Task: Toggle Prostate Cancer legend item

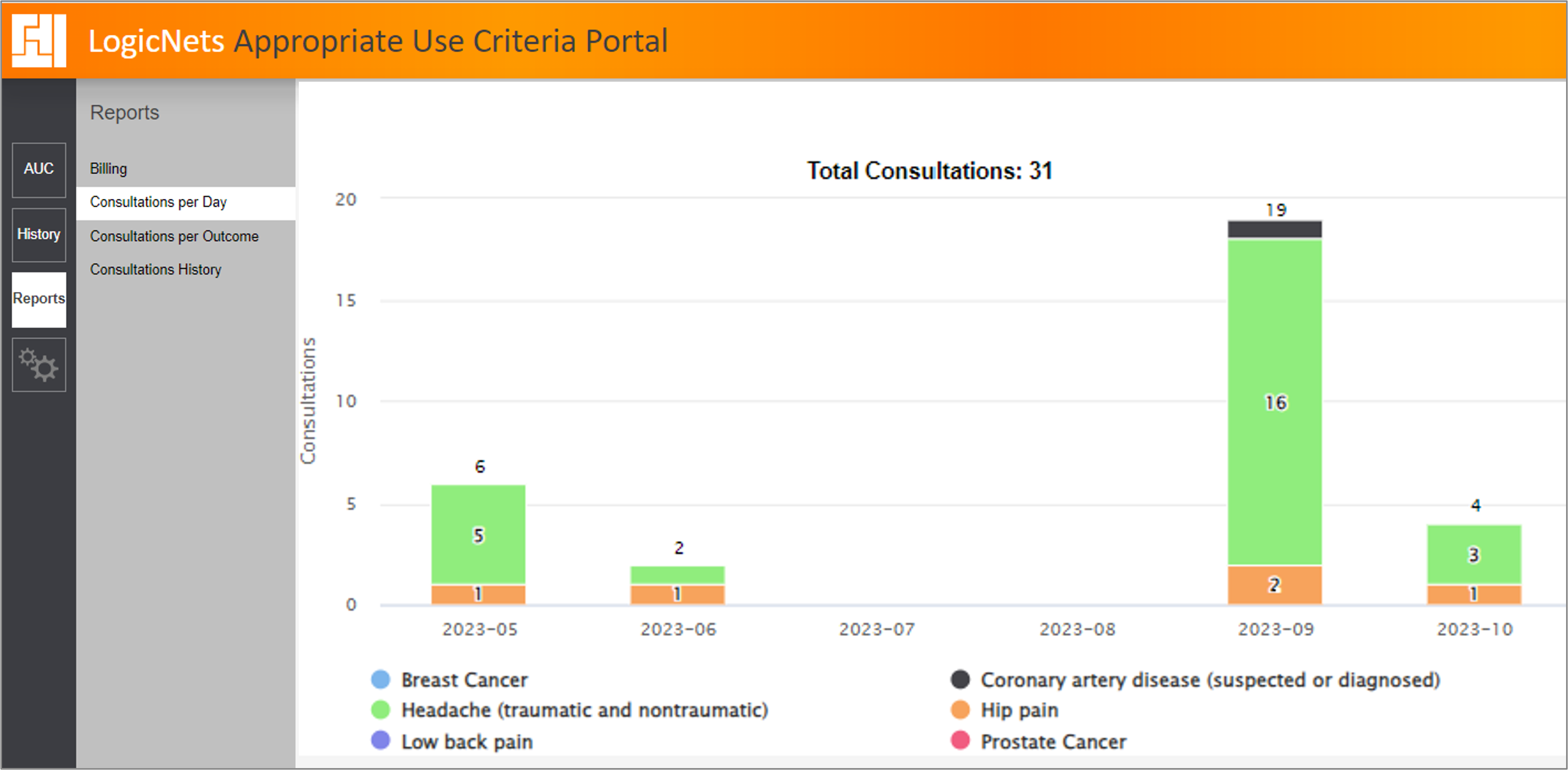Action: point(1038,741)
